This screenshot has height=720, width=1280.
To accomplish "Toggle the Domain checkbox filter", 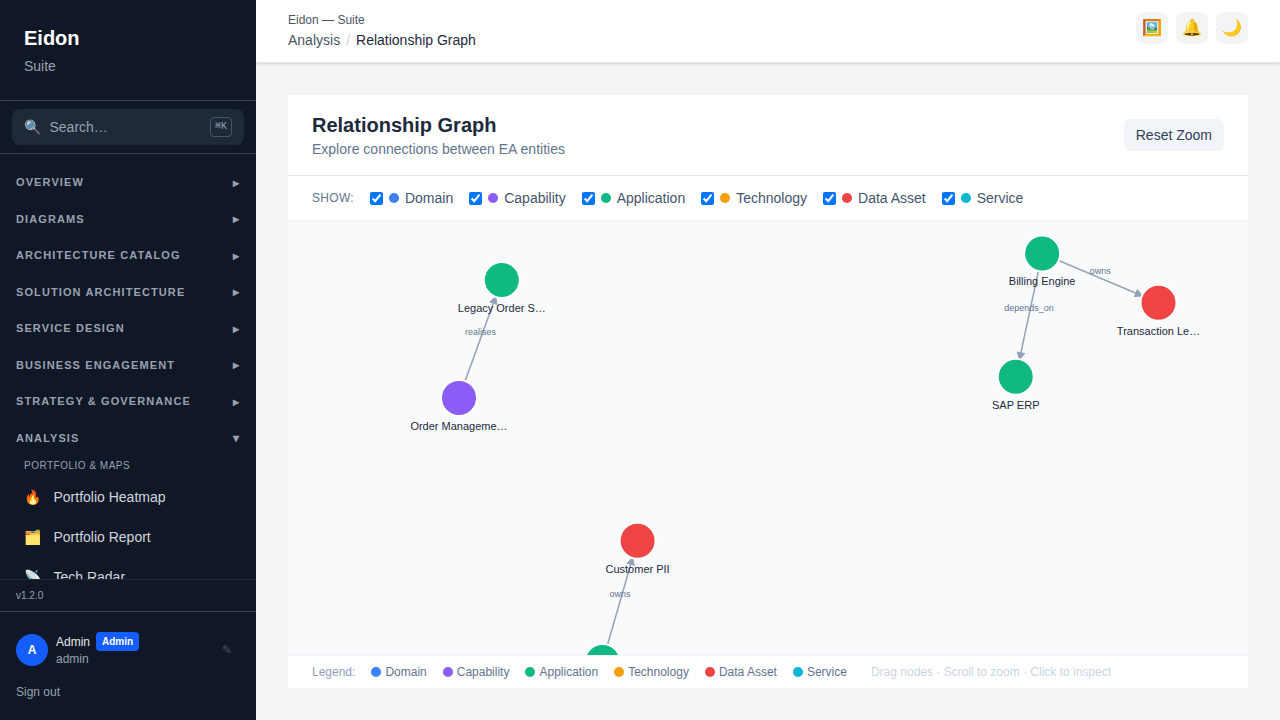I will pyautogui.click(x=376, y=198).
